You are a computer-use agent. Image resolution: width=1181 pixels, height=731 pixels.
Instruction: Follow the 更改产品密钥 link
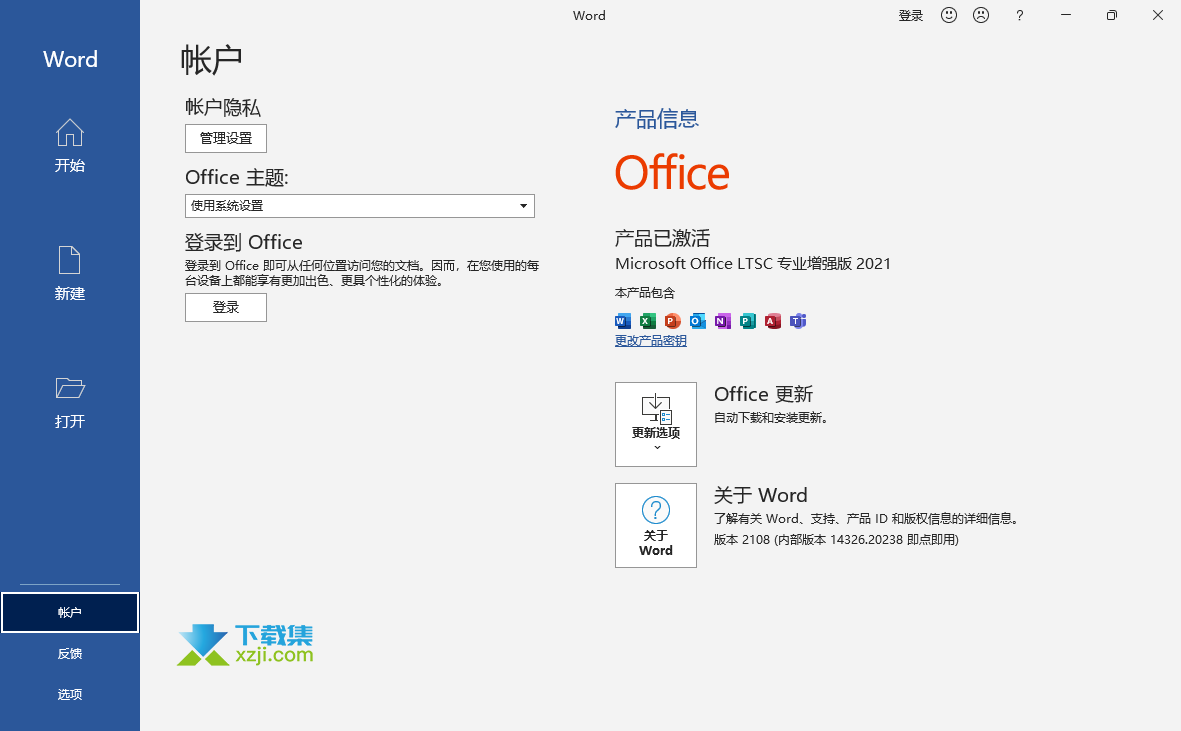[x=651, y=341]
